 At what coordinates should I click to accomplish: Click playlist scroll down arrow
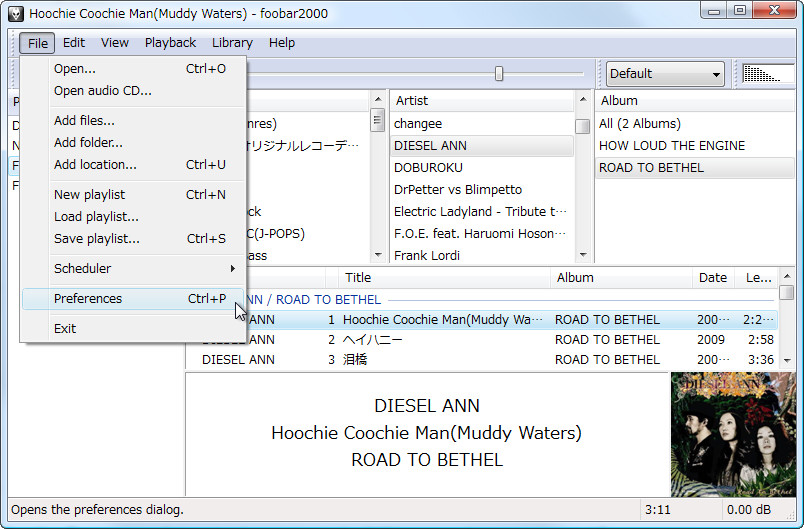(787, 361)
